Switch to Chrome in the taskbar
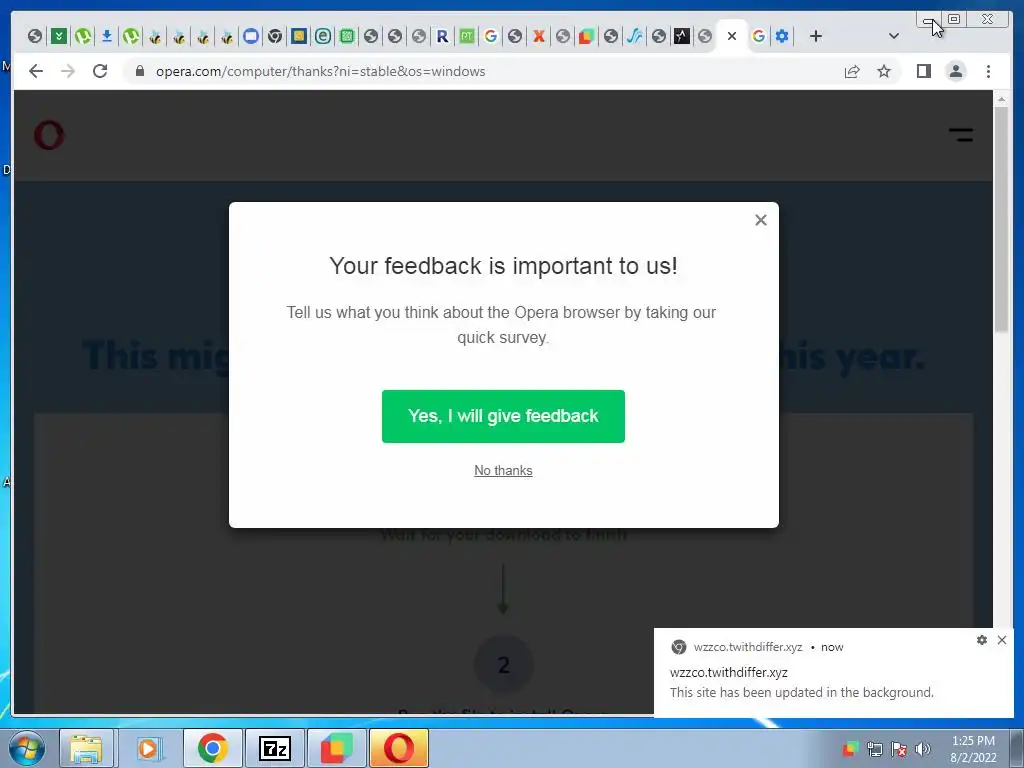This screenshot has width=1024, height=768. [213, 748]
